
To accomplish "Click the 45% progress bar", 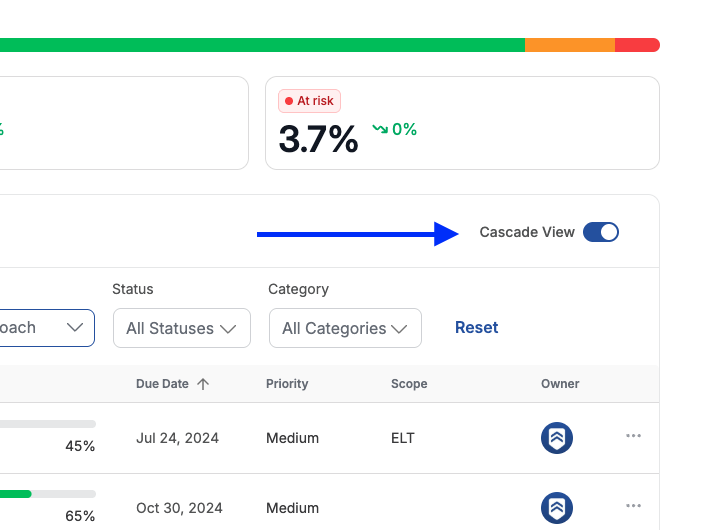I will [48, 424].
